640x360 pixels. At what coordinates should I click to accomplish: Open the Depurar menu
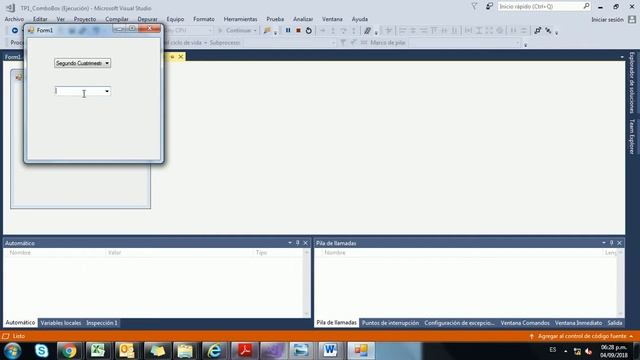coord(147,19)
